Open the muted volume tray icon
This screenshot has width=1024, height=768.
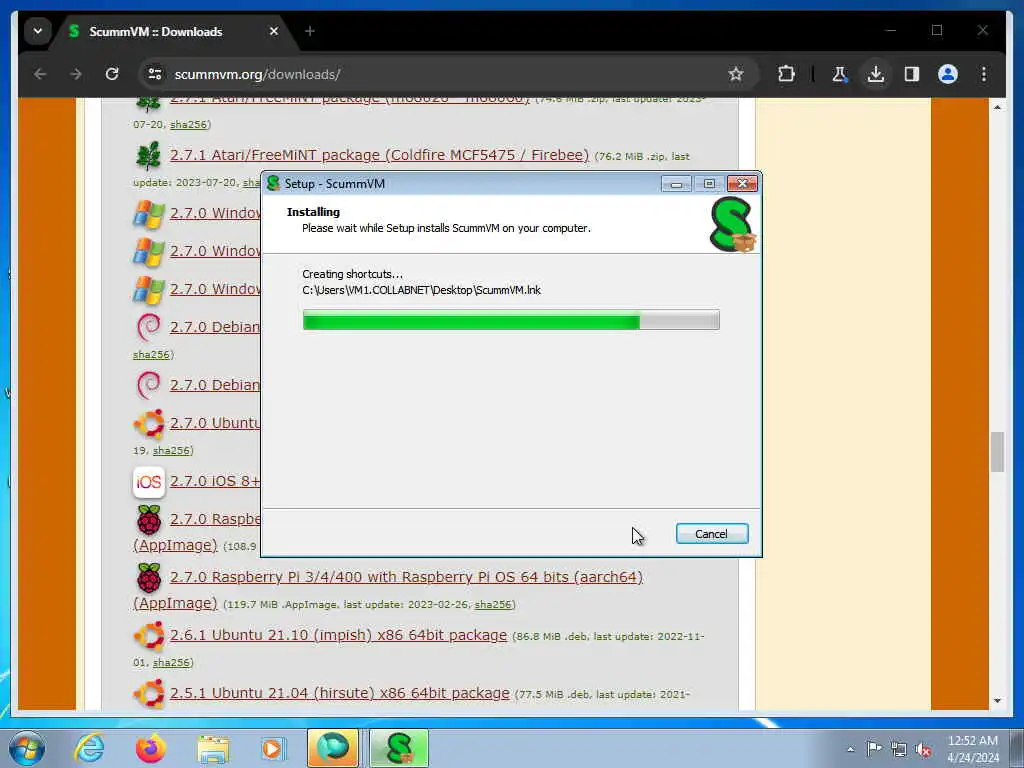coord(923,749)
